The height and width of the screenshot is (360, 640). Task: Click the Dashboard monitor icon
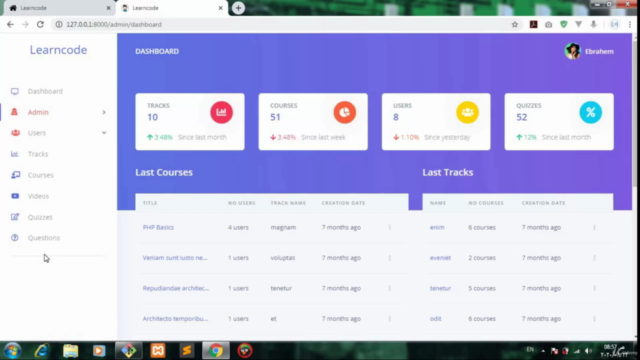coord(15,91)
